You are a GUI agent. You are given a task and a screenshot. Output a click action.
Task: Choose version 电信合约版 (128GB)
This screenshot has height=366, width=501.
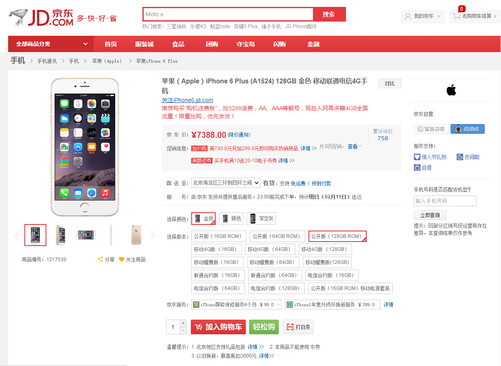pyautogui.click(x=276, y=288)
